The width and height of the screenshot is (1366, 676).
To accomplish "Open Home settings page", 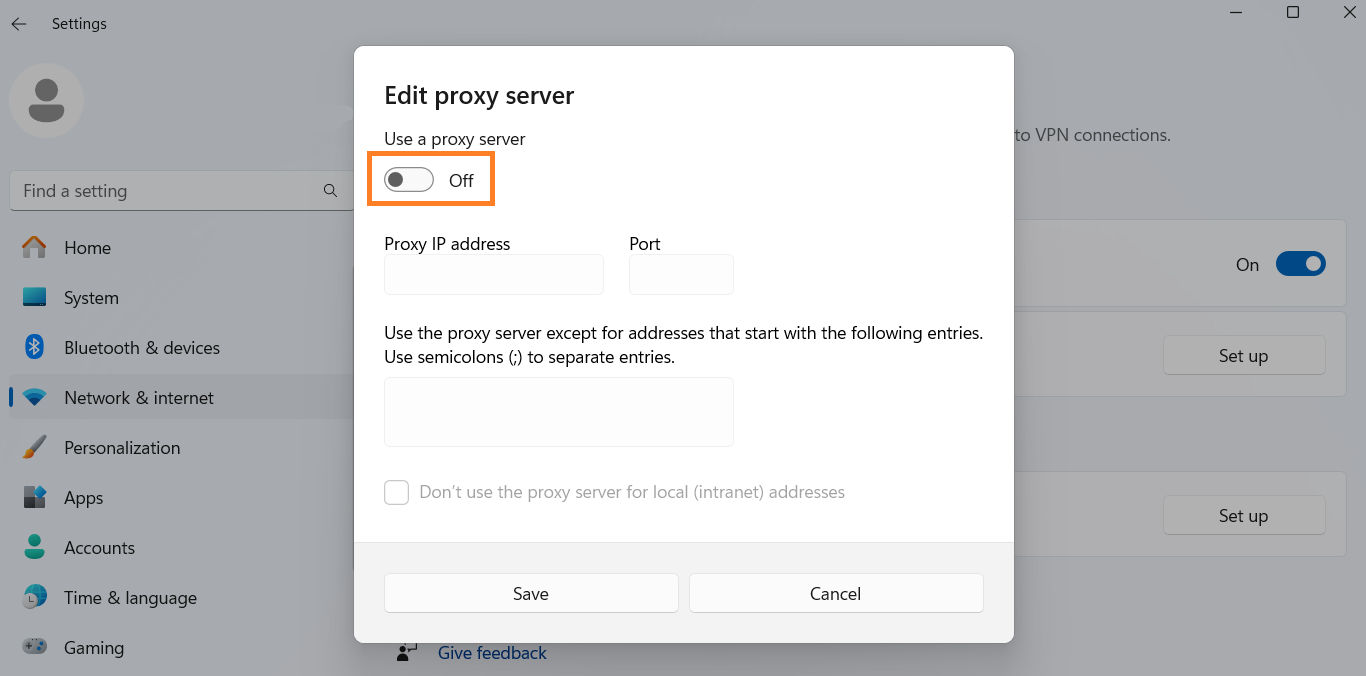I will coord(181,247).
